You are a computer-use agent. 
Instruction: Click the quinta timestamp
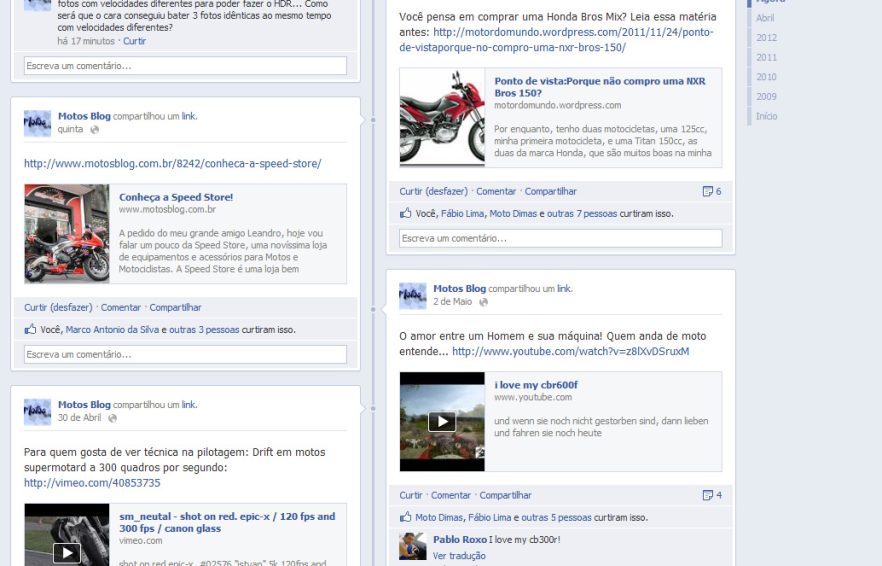pyautogui.click(x=70, y=129)
